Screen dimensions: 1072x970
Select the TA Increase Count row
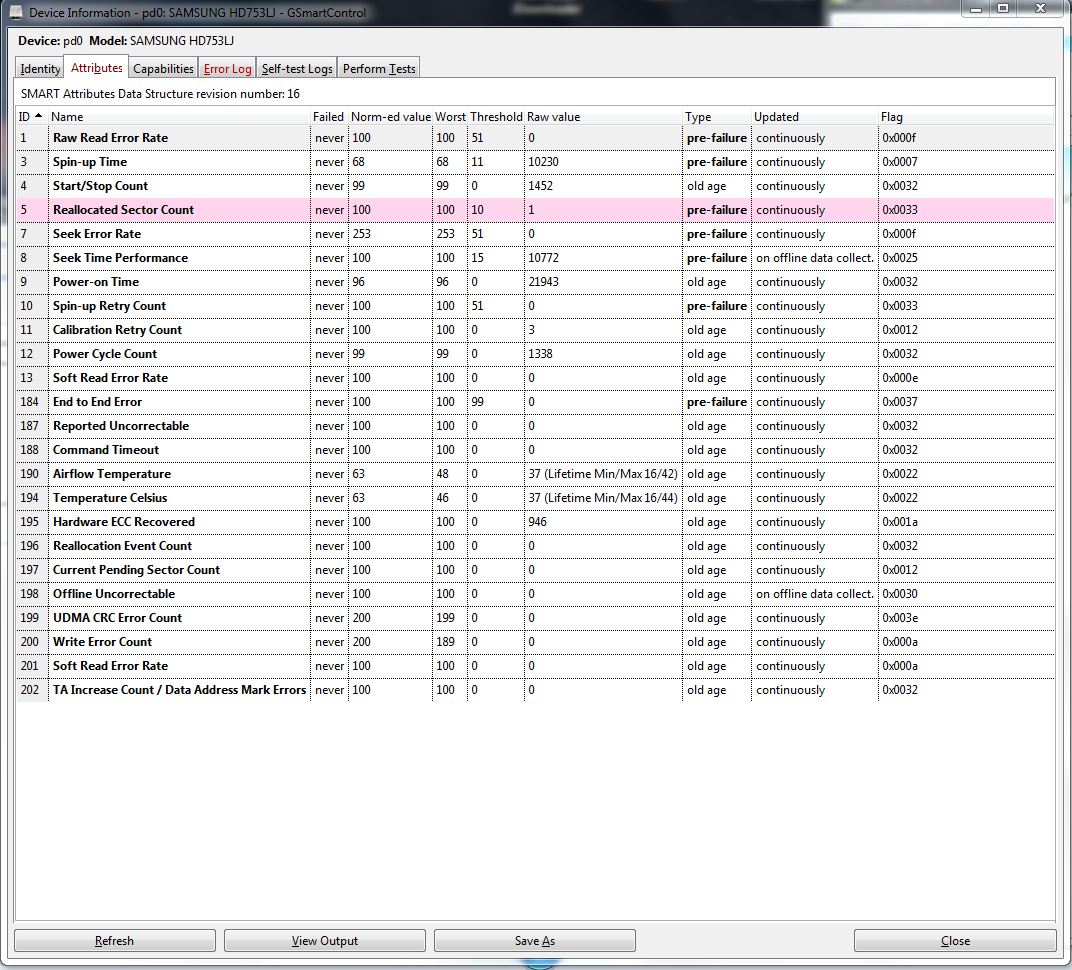[535, 689]
